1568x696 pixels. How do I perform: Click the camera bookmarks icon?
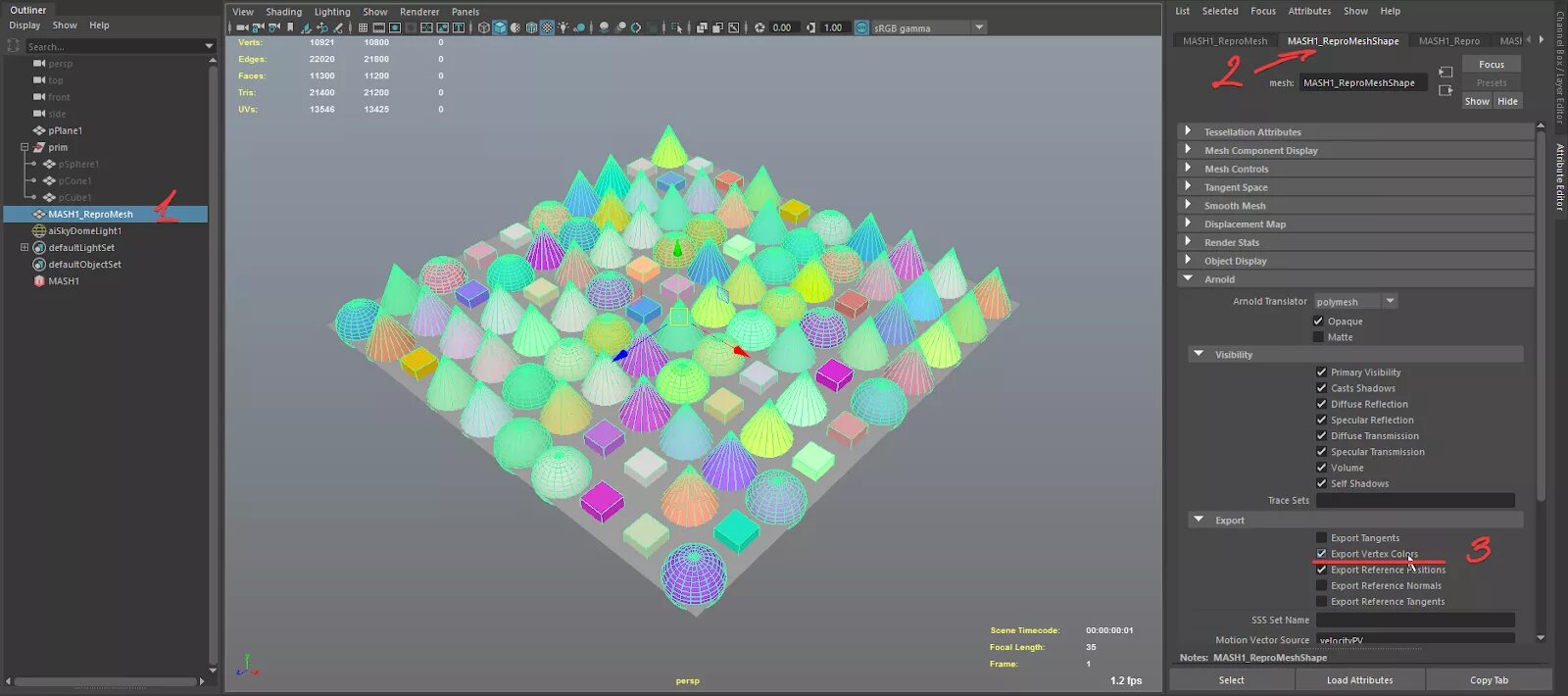tap(290, 27)
